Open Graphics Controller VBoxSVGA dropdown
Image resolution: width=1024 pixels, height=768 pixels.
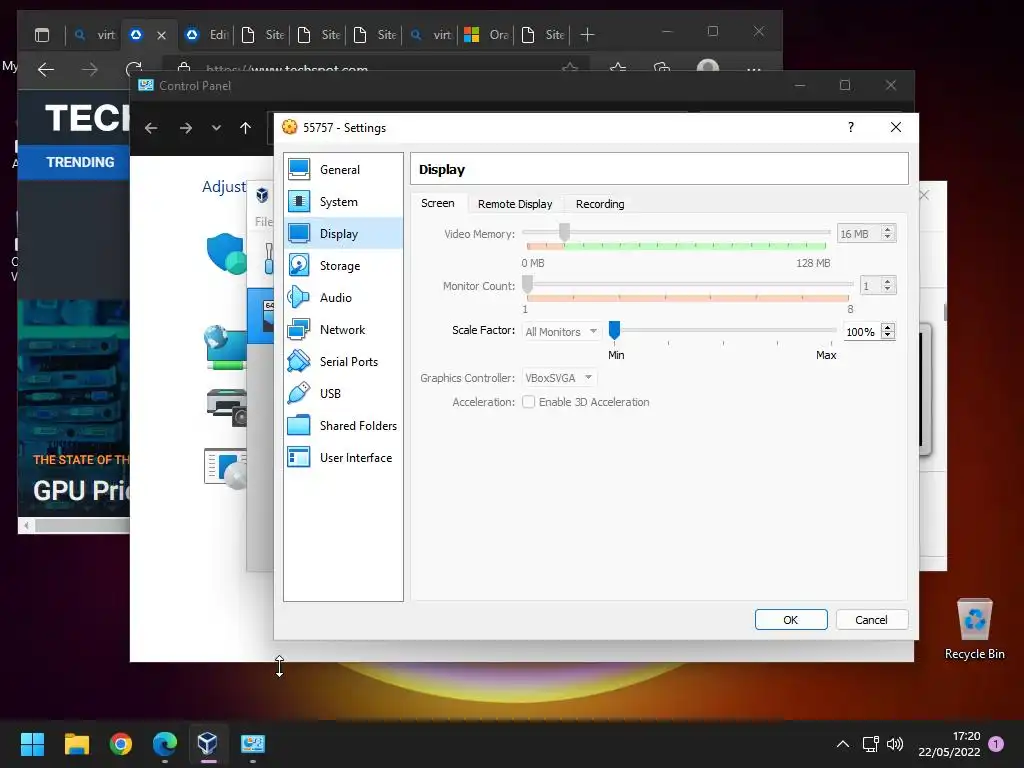pyautogui.click(x=559, y=377)
